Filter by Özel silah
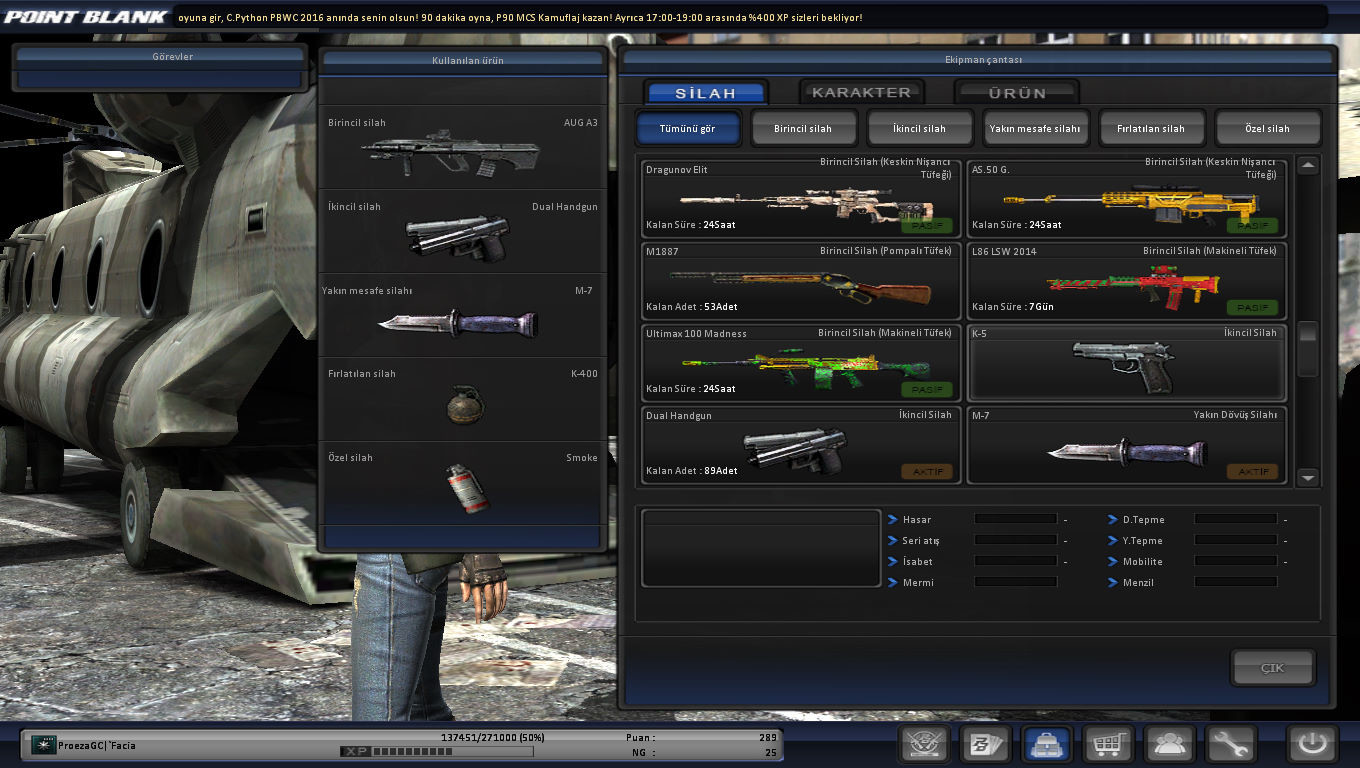This screenshot has height=768, width=1360. point(1268,128)
